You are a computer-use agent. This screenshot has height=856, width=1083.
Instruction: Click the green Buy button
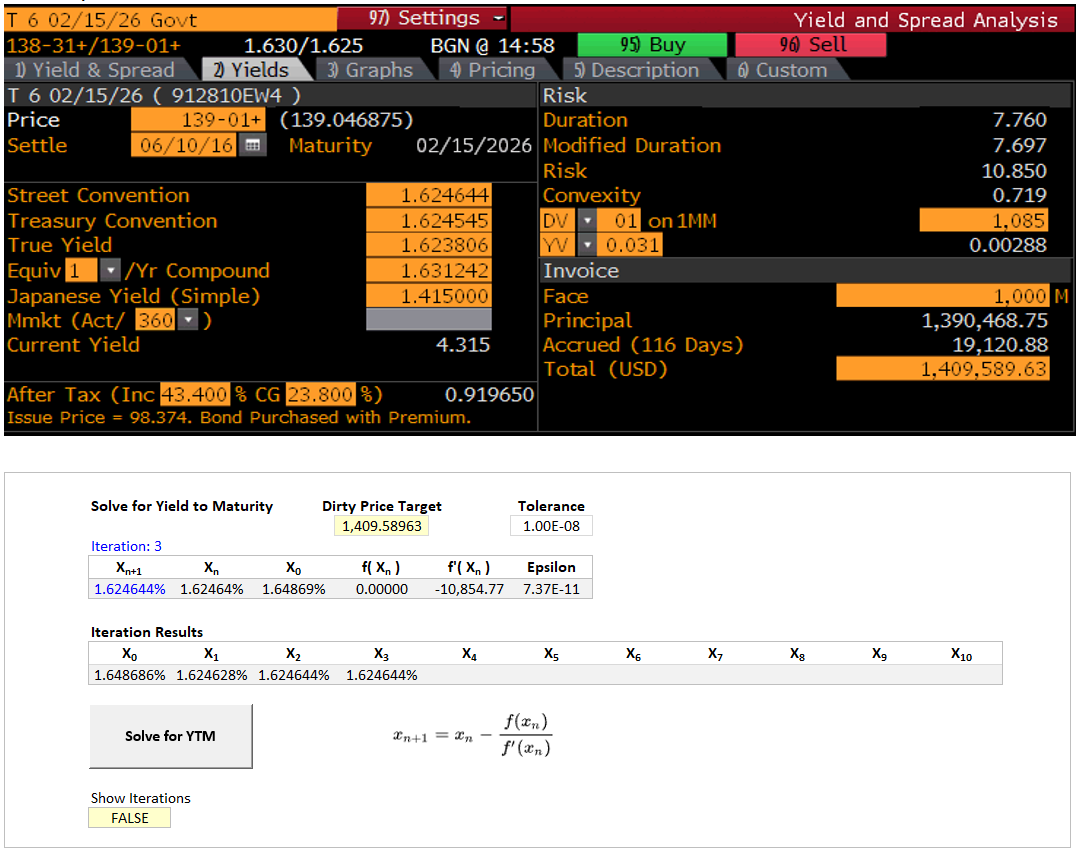click(x=652, y=45)
